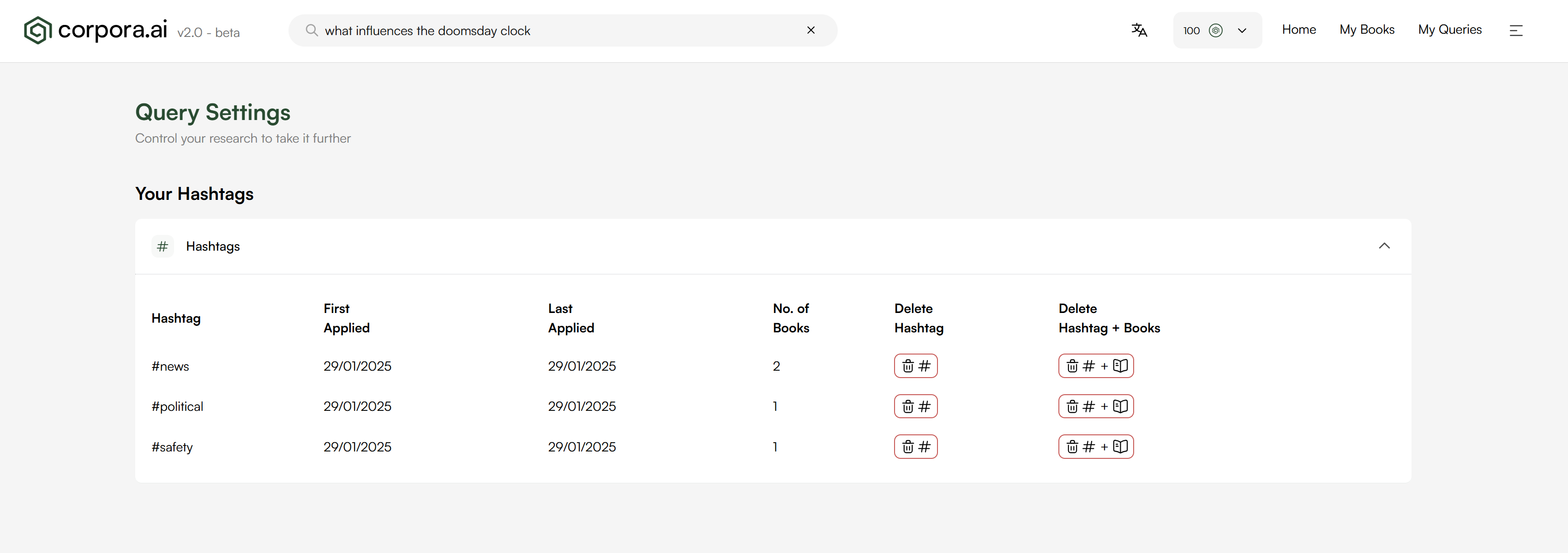1568x553 pixels.
Task: Click the corpora.ai hexagon logo
Action: click(x=38, y=30)
